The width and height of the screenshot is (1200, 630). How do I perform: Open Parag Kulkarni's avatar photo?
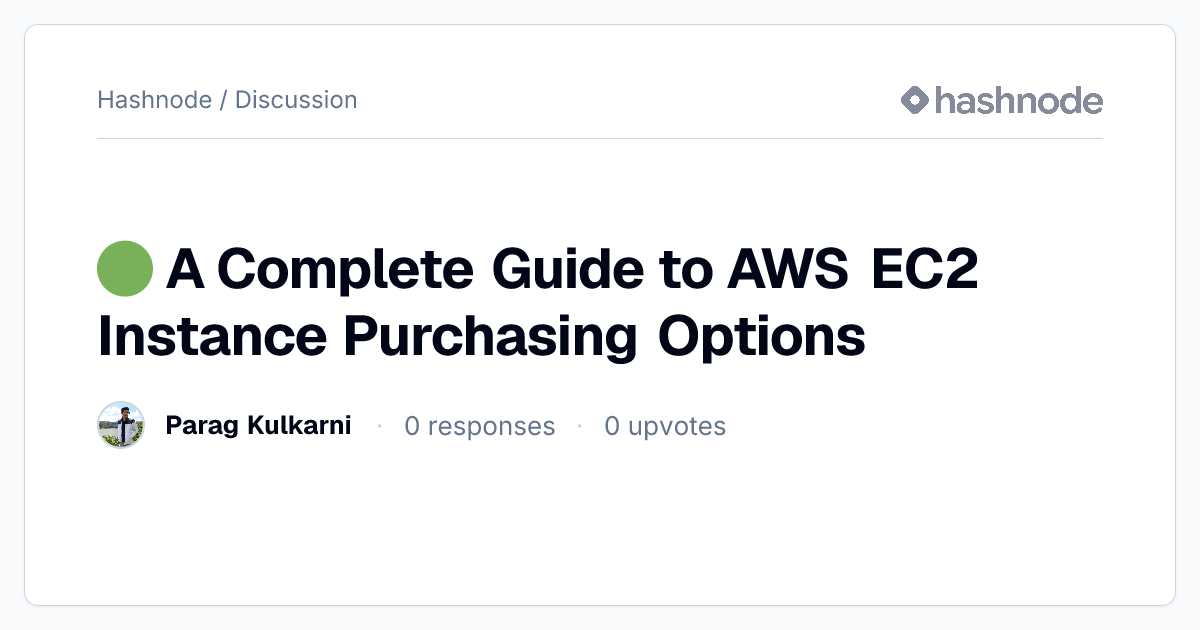(121, 425)
